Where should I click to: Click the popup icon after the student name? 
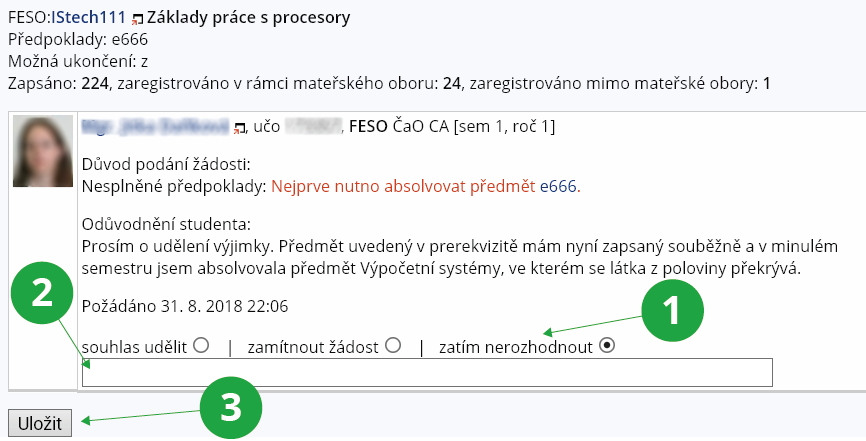(240, 128)
